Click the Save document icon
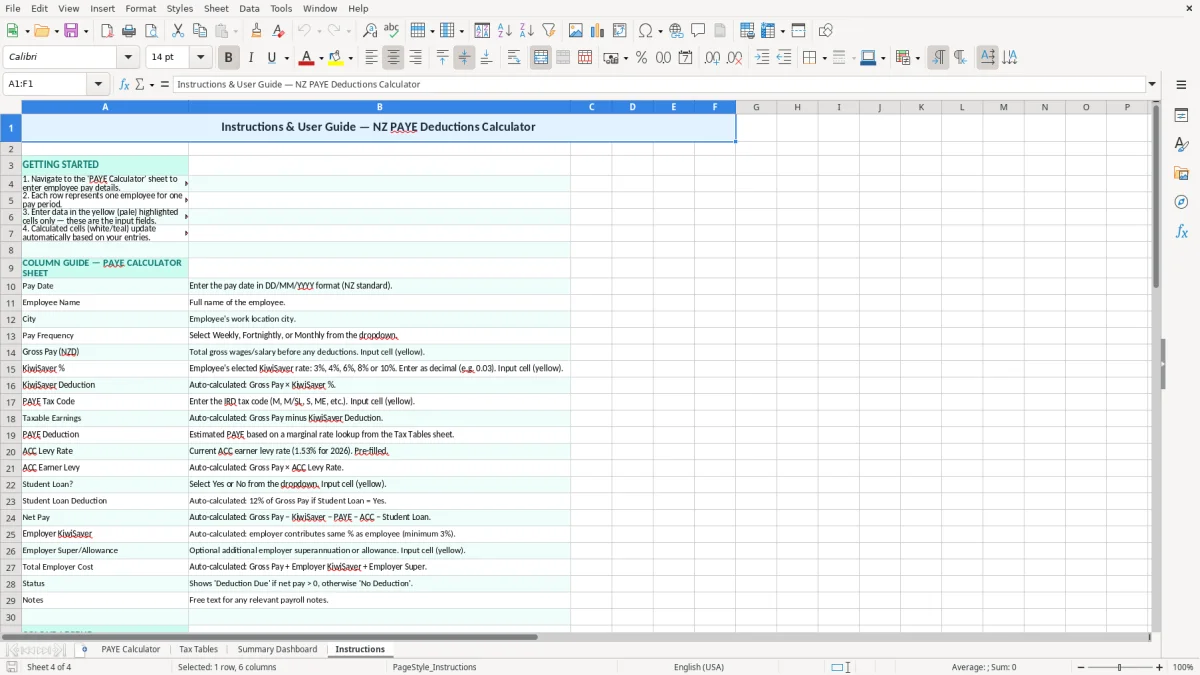Image resolution: width=1200 pixels, height=675 pixels. point(70,31)
